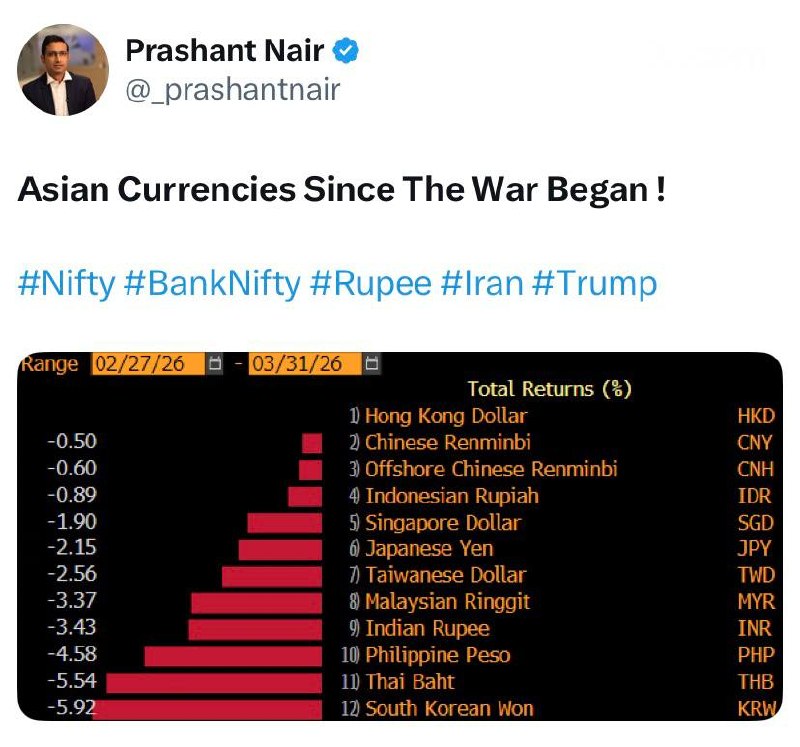800x747 pixels.
Task: Open the #Trump hashtag
Action: click(x=594, y=283)
